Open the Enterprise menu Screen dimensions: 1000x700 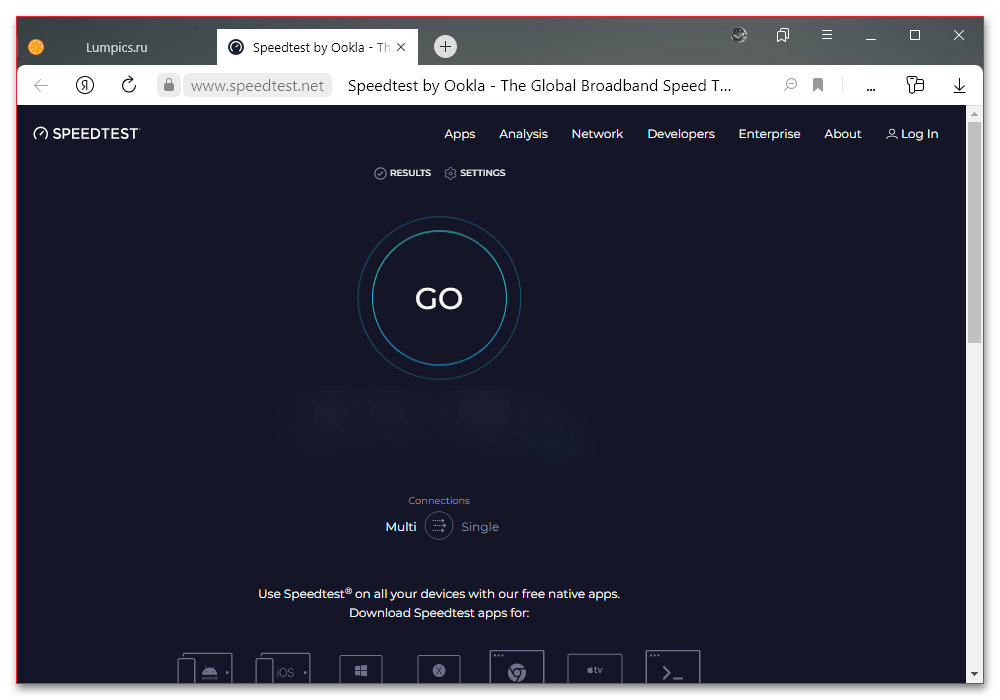tap(769, 134)
